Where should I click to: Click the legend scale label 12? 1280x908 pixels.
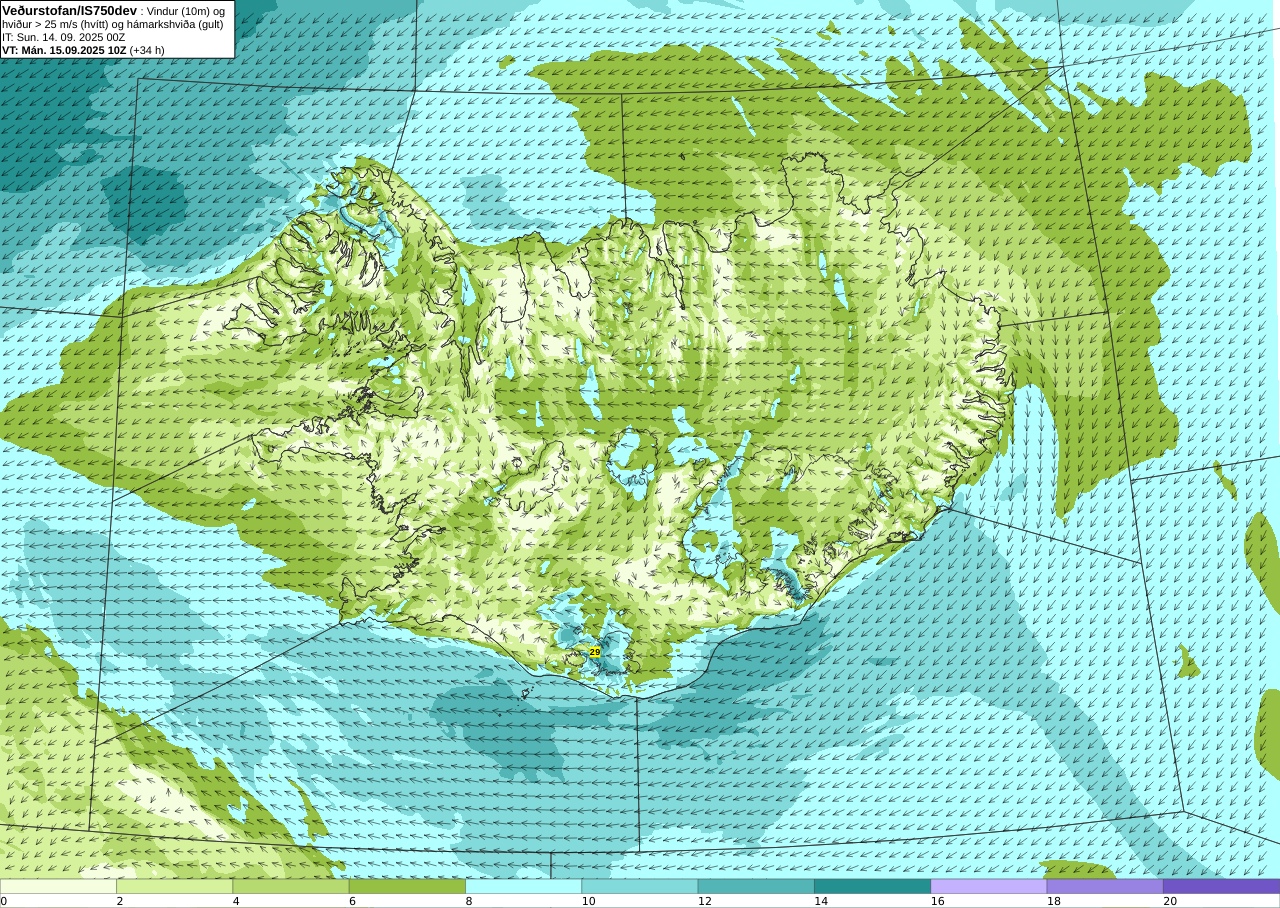point(705,901)
